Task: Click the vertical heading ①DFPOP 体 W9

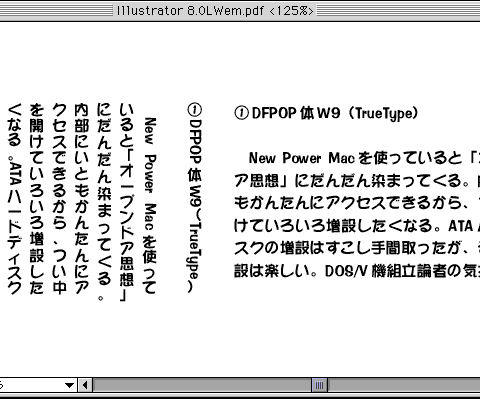Action: [x=194, y=198]
